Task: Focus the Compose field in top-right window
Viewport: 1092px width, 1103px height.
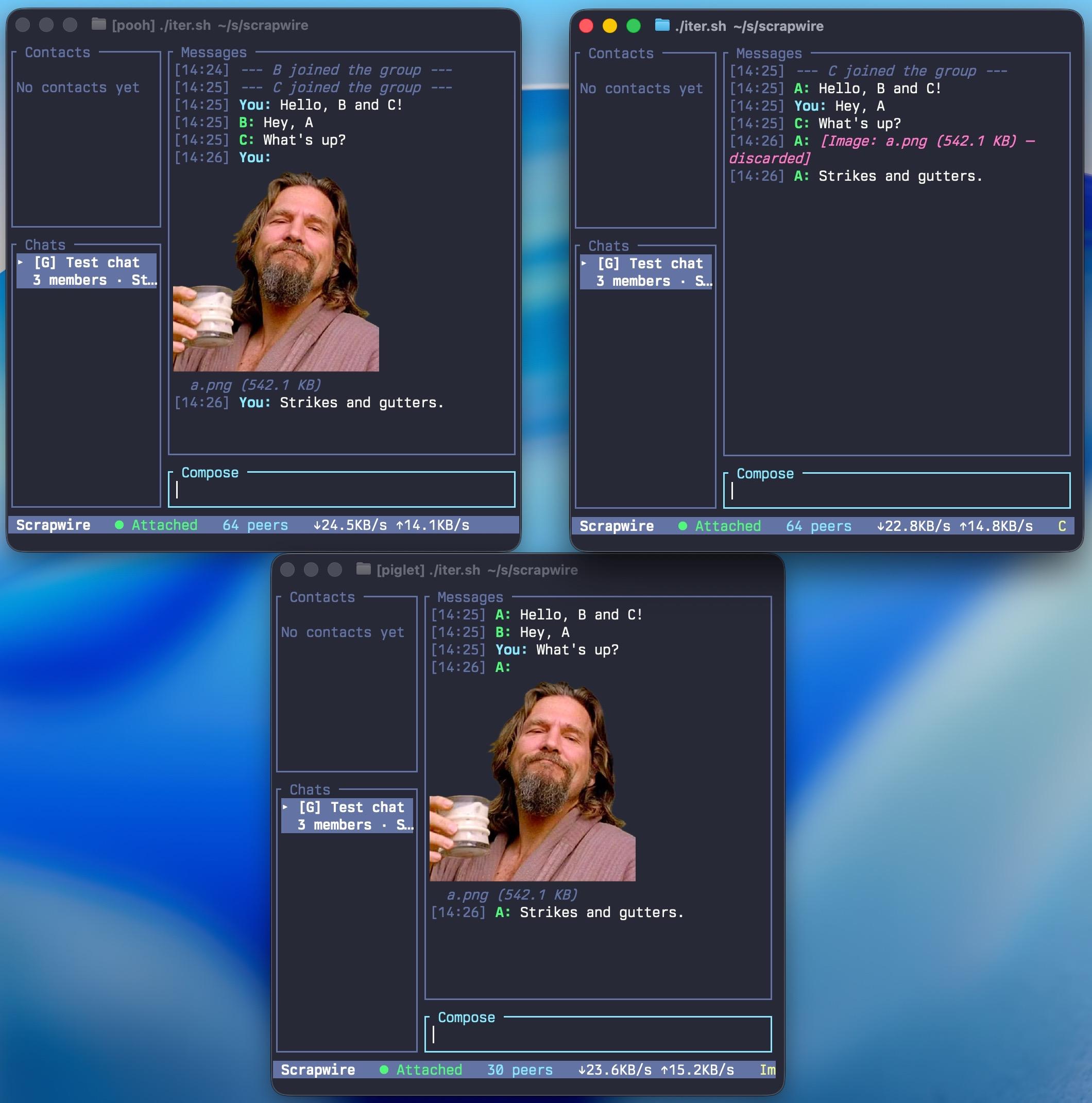Action: (897, 492)
